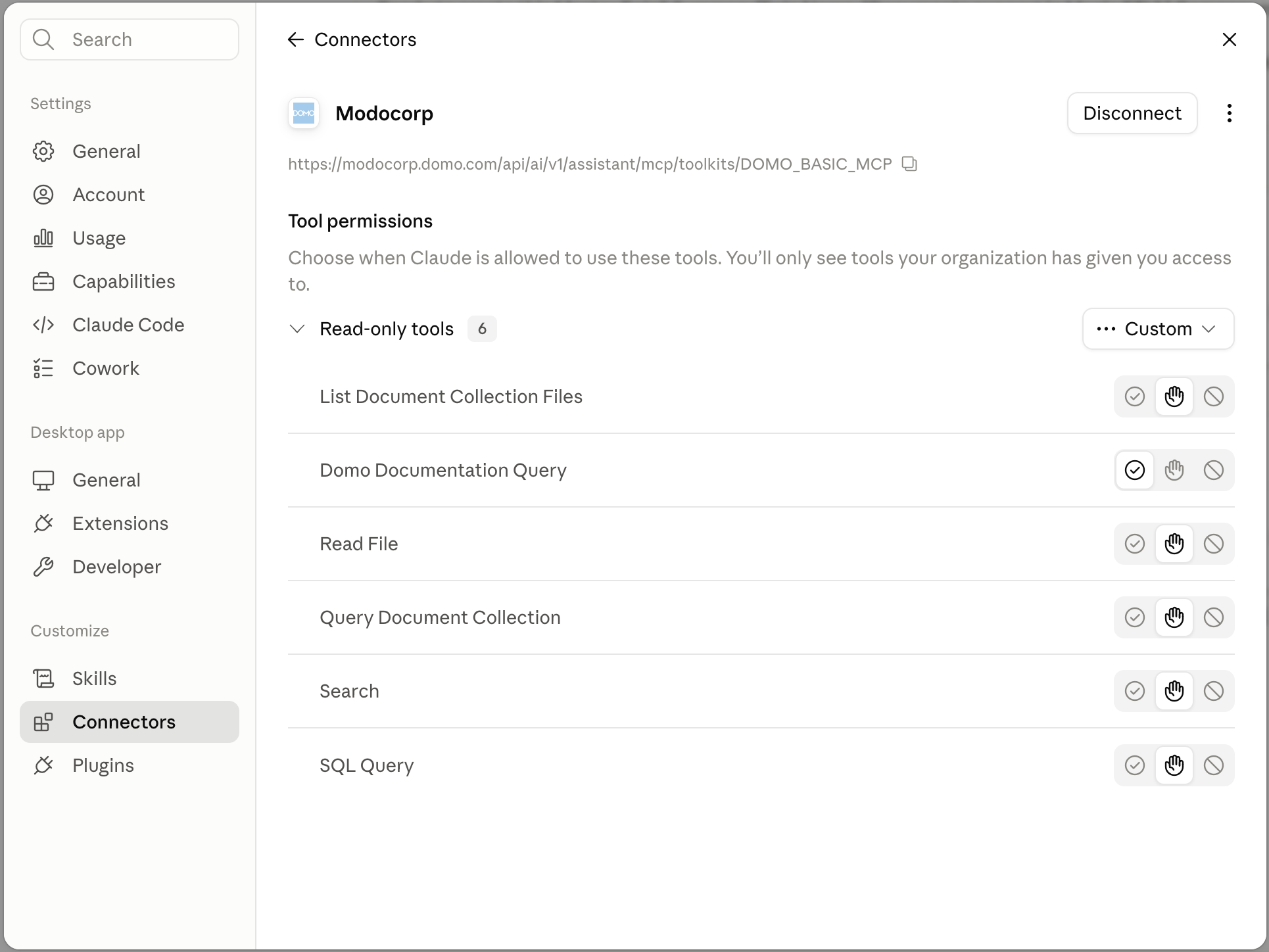
Task: Set List Document Collection Files to always allow
Action: pos(1135,396)
